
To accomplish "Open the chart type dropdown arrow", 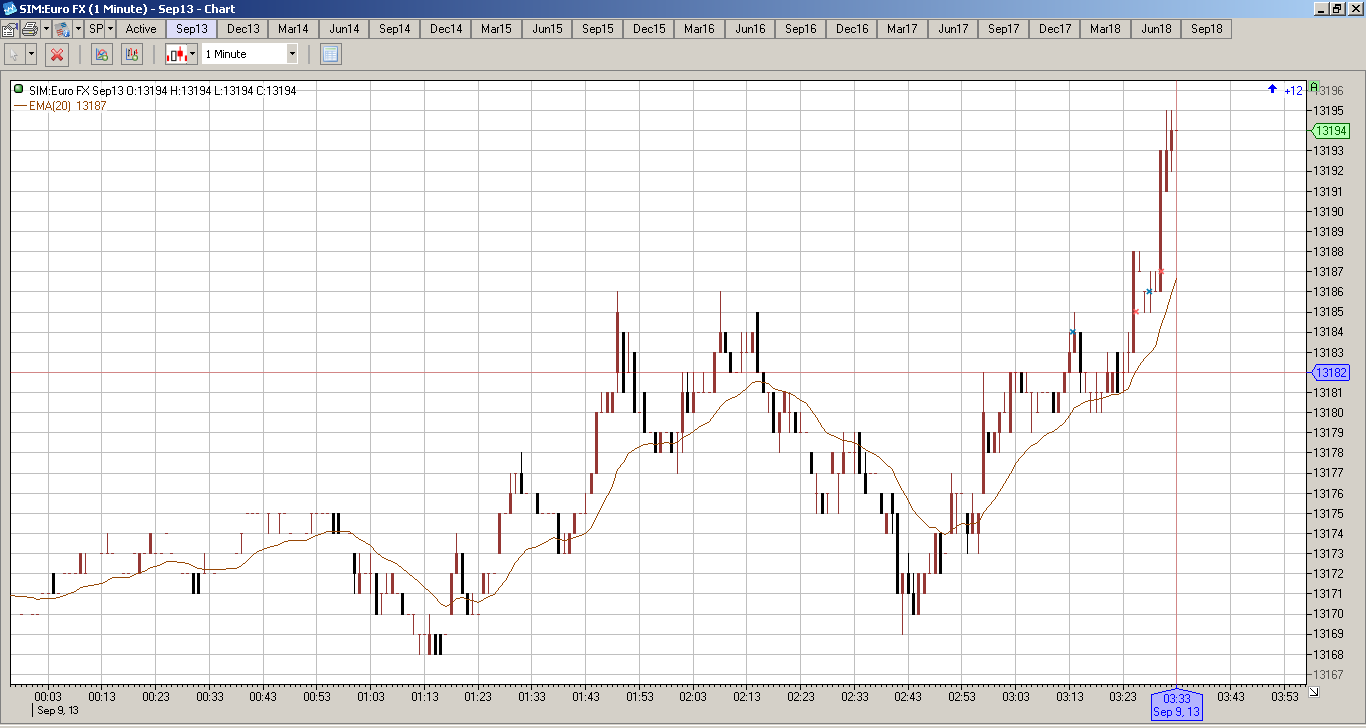I will coord(192,54).
